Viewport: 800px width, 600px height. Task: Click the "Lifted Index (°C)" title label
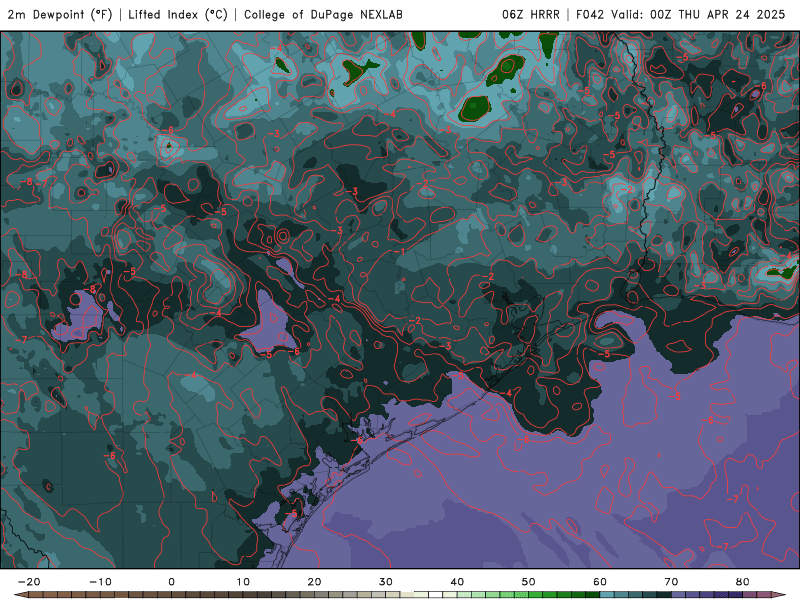[178, 15]
